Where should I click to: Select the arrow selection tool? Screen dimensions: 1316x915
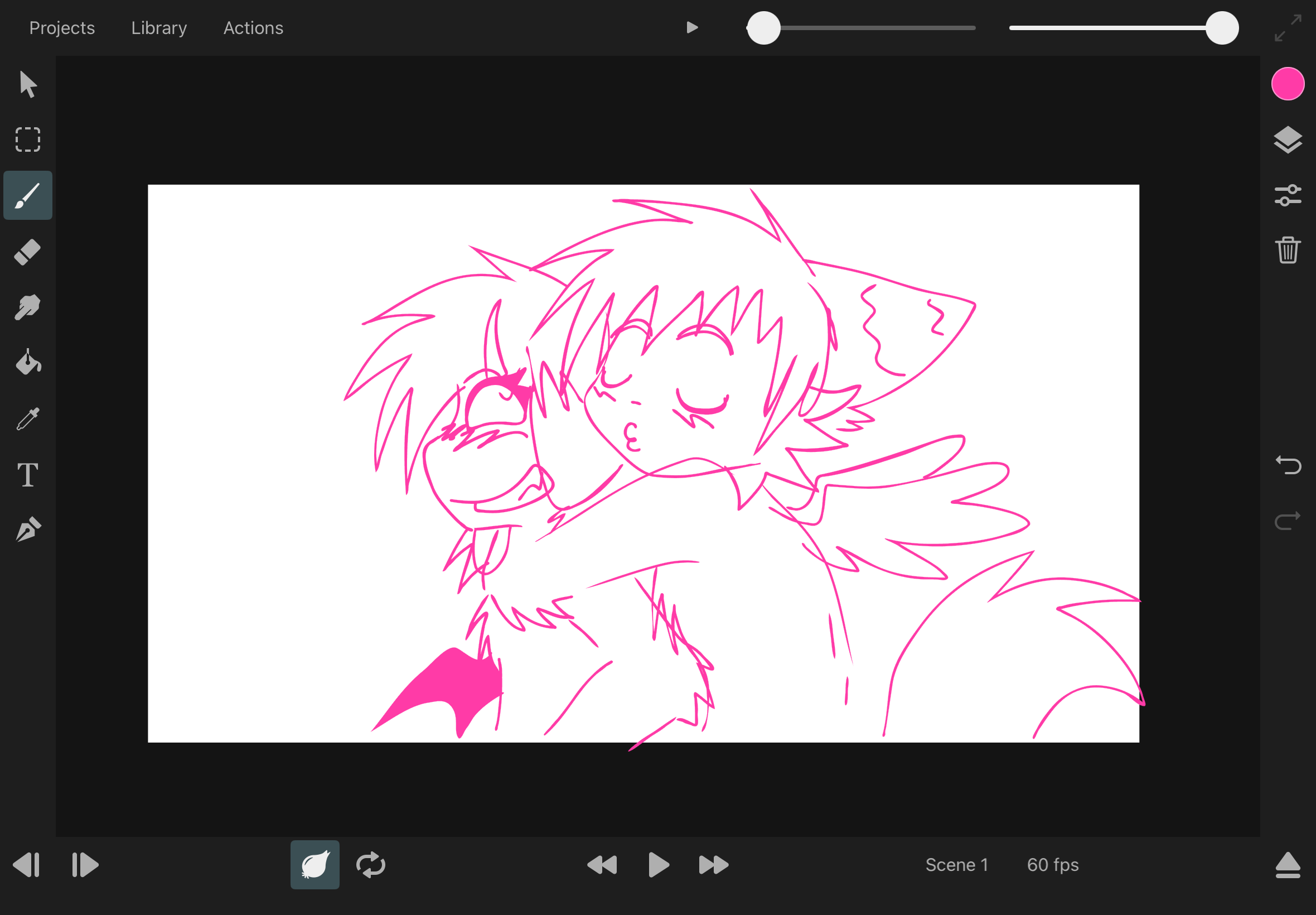pyautogui.click(x=27, y=84)
